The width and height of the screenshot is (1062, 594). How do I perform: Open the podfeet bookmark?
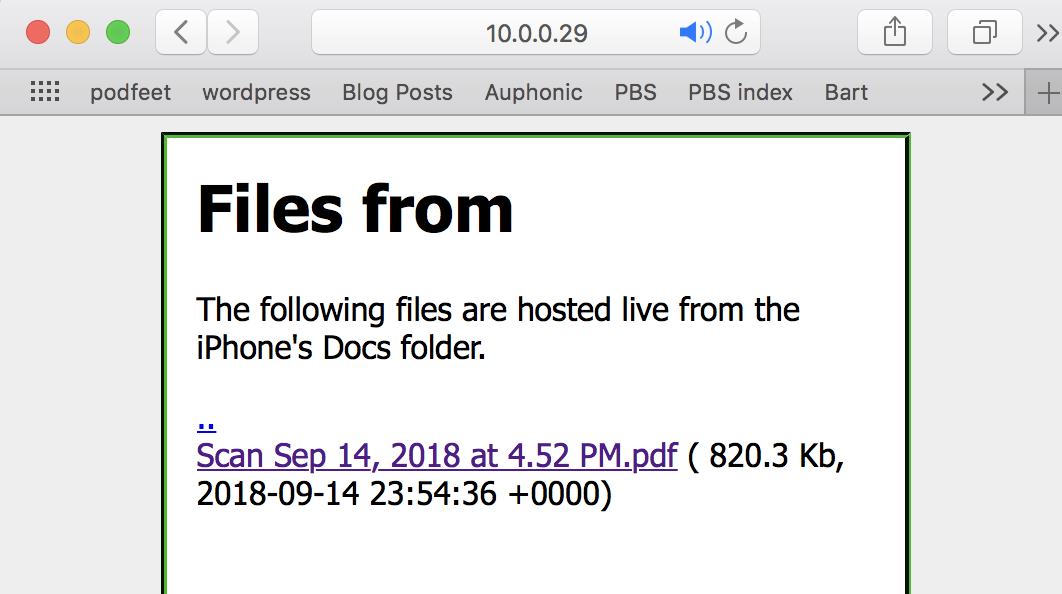click(130, 92)
